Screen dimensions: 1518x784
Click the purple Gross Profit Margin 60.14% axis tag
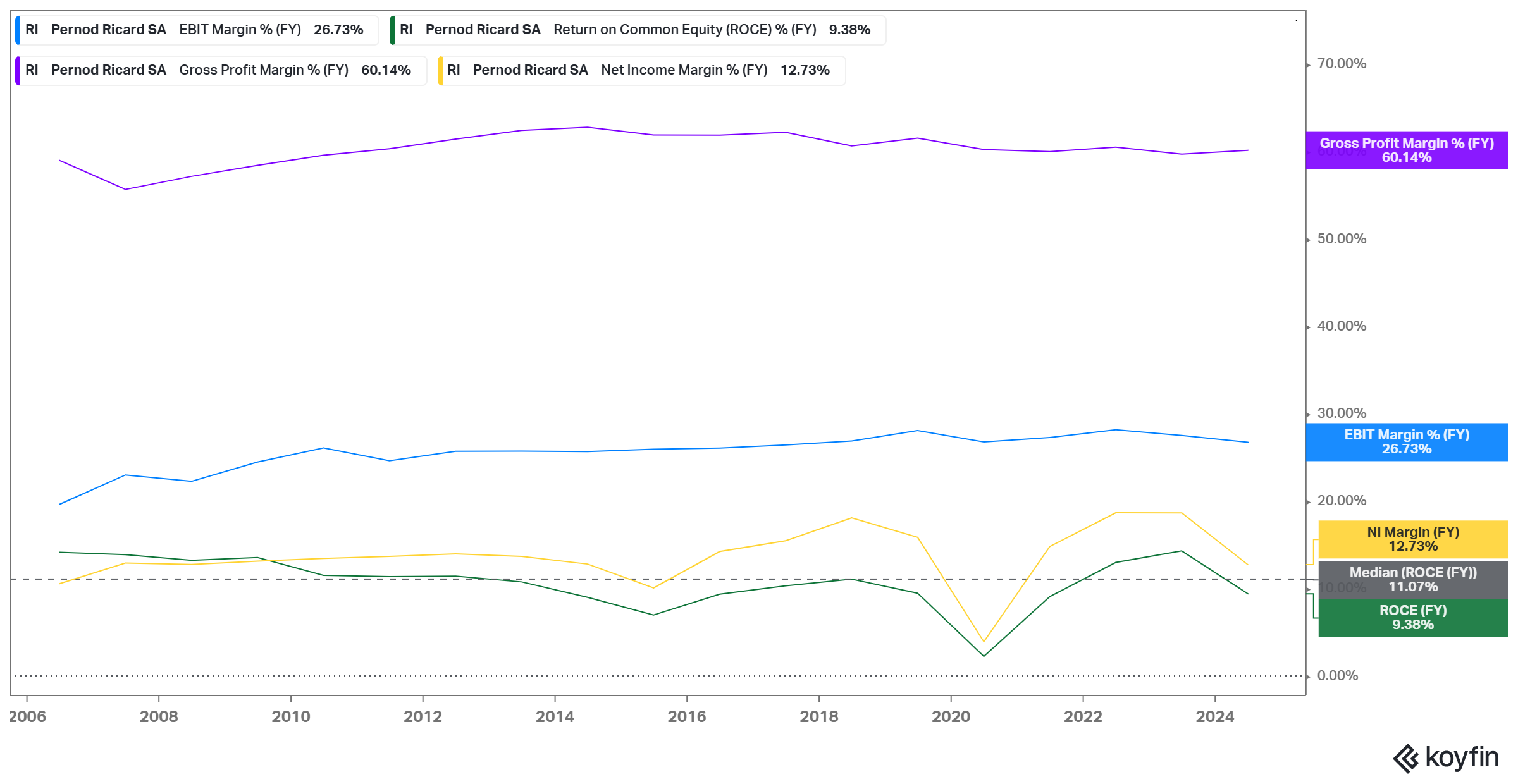1407,150
